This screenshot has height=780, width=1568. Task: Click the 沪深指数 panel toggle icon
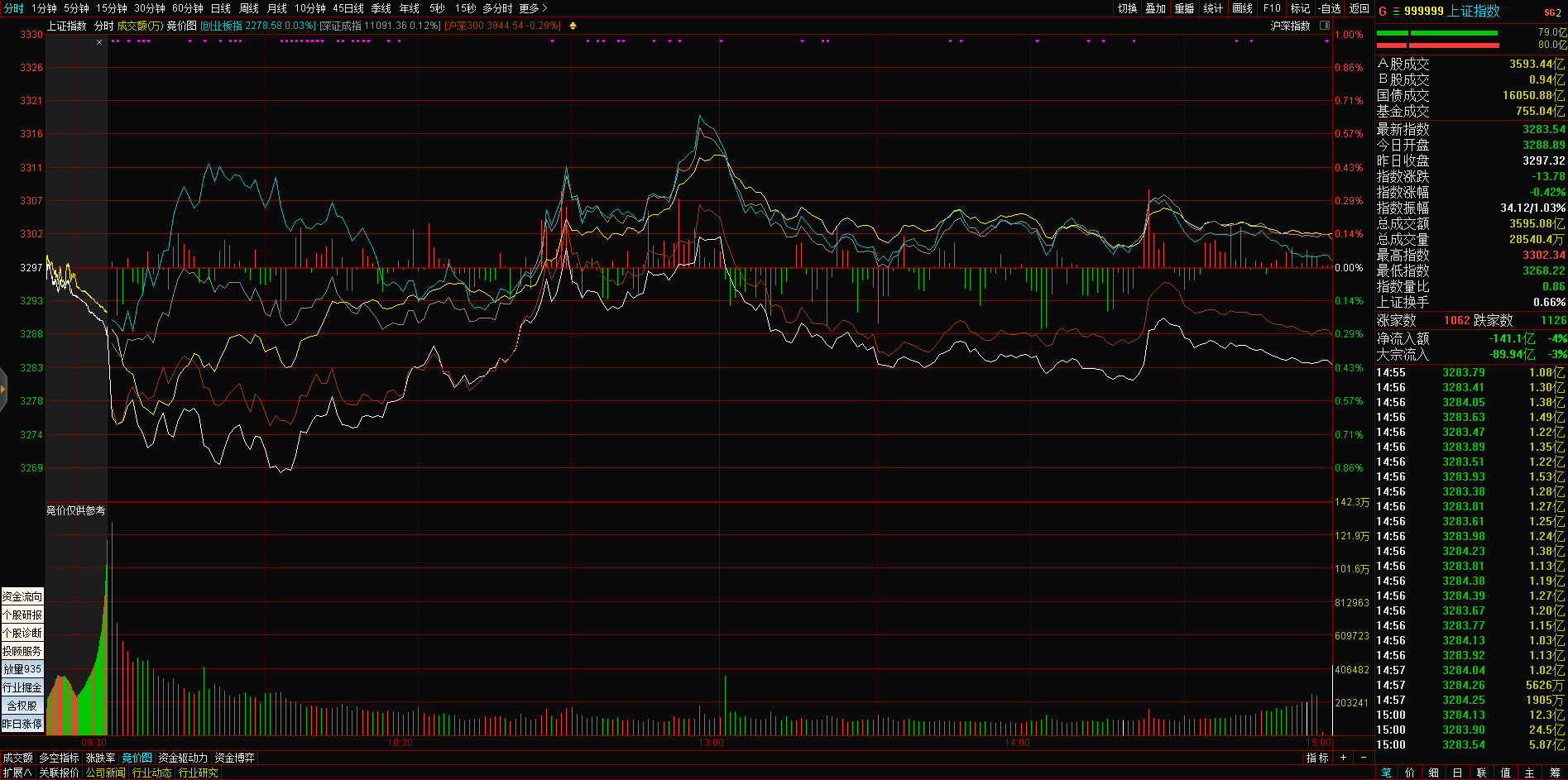tap(1324, 26)
